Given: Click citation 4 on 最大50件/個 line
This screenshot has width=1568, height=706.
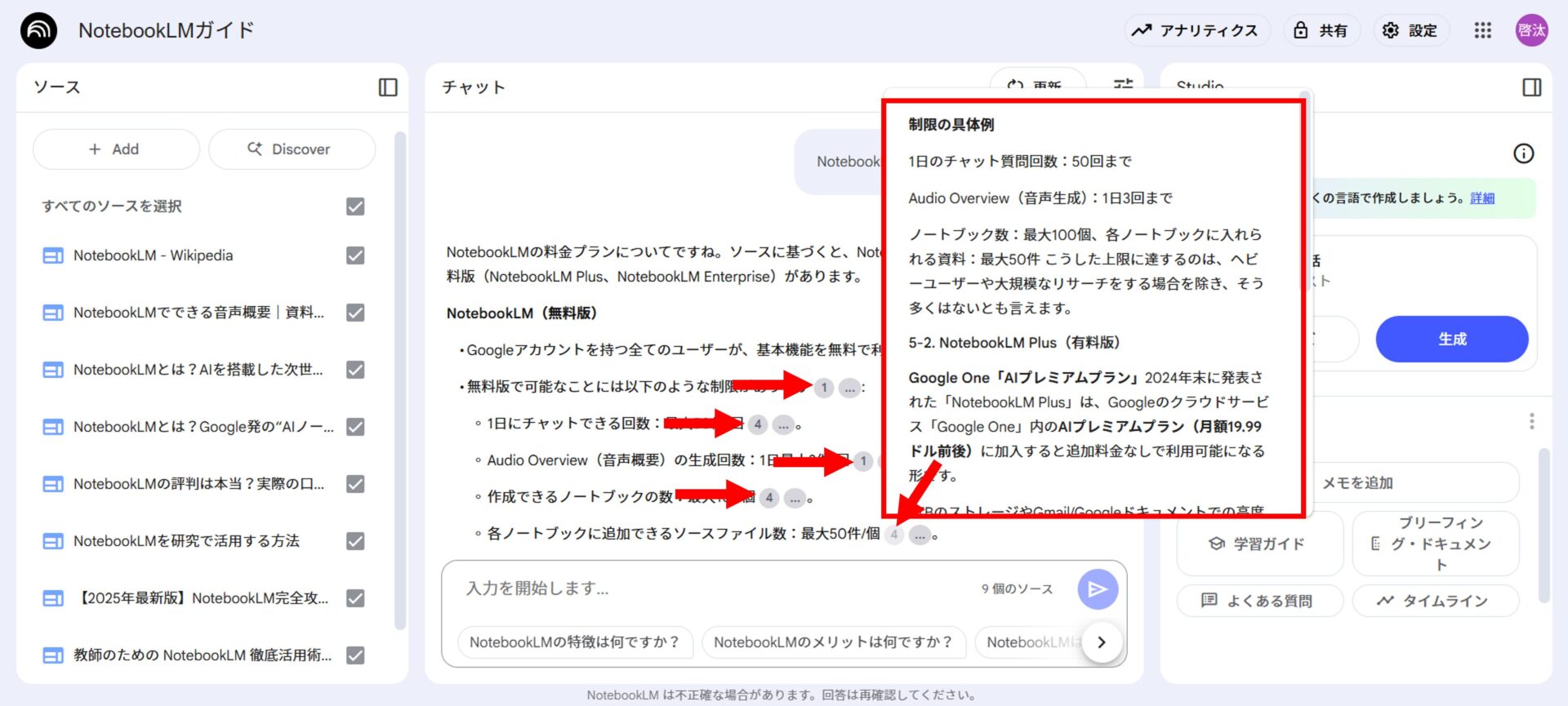Looking at the screenshot, I should click(894, 535).
